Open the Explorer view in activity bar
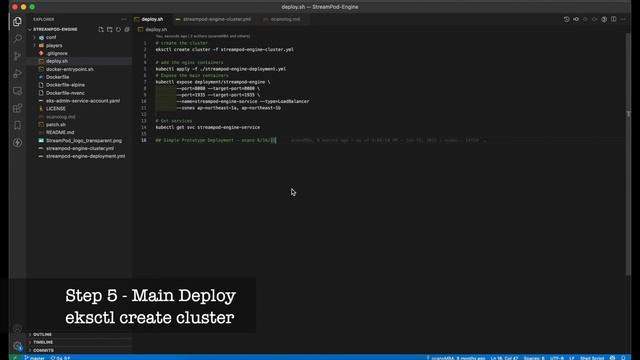 [17, 21]
